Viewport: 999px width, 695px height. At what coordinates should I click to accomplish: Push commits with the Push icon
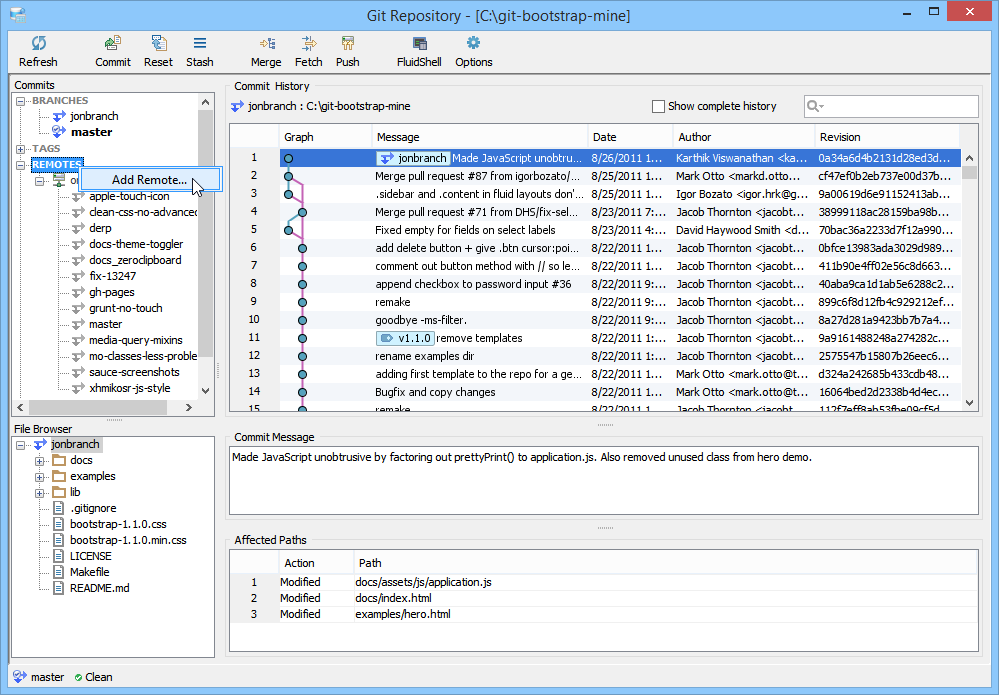click(347, 43)
